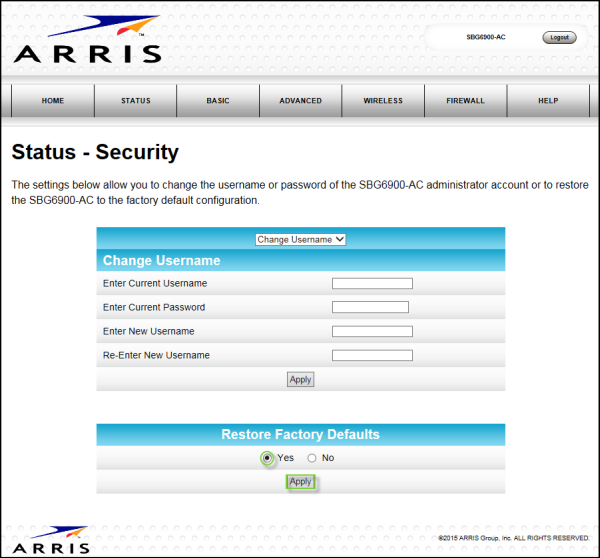Click the HELP tab
This screenshot has width=600, height=558.
548,101
